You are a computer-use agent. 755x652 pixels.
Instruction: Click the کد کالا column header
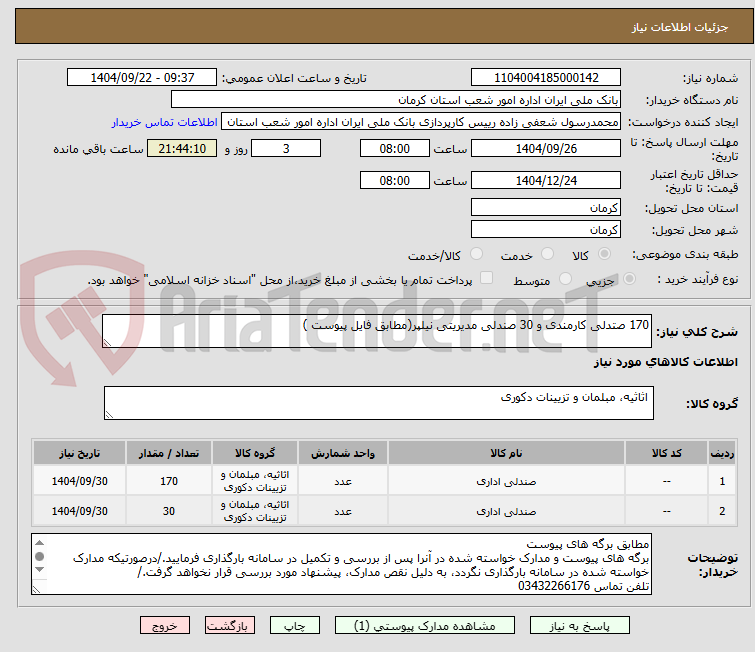click(666, 453)
